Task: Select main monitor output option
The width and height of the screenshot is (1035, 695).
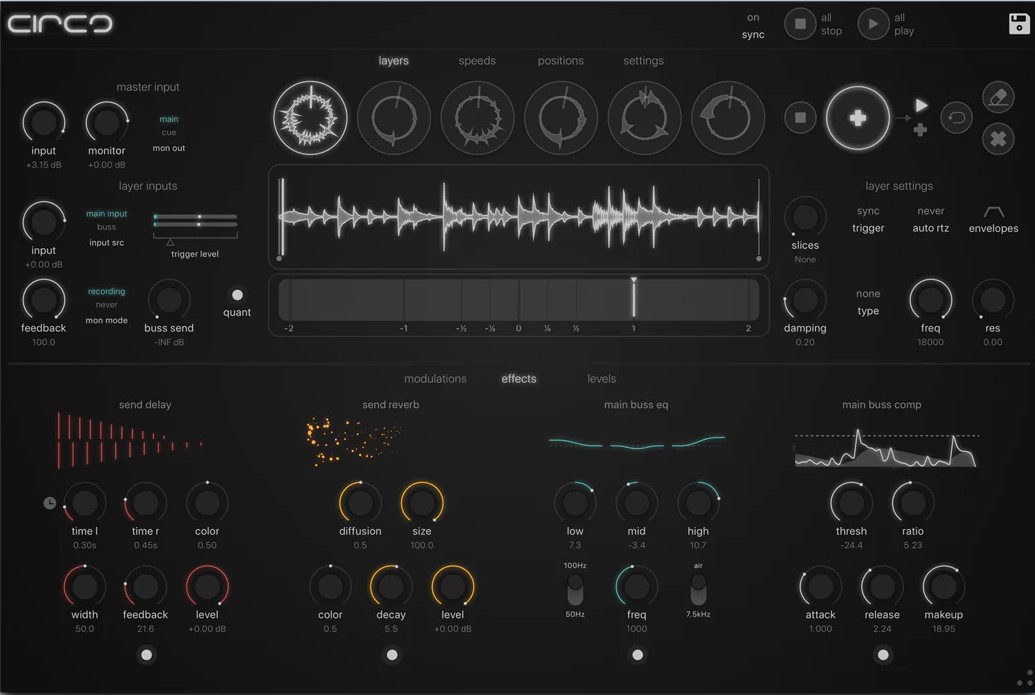Action: click(x=169, y=119)
